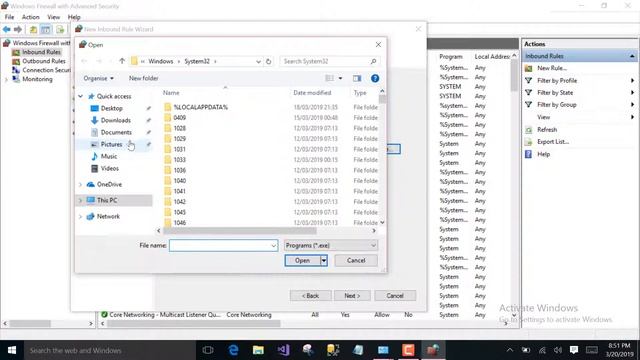Open File Explorer from taskbar

pos(258,350)
